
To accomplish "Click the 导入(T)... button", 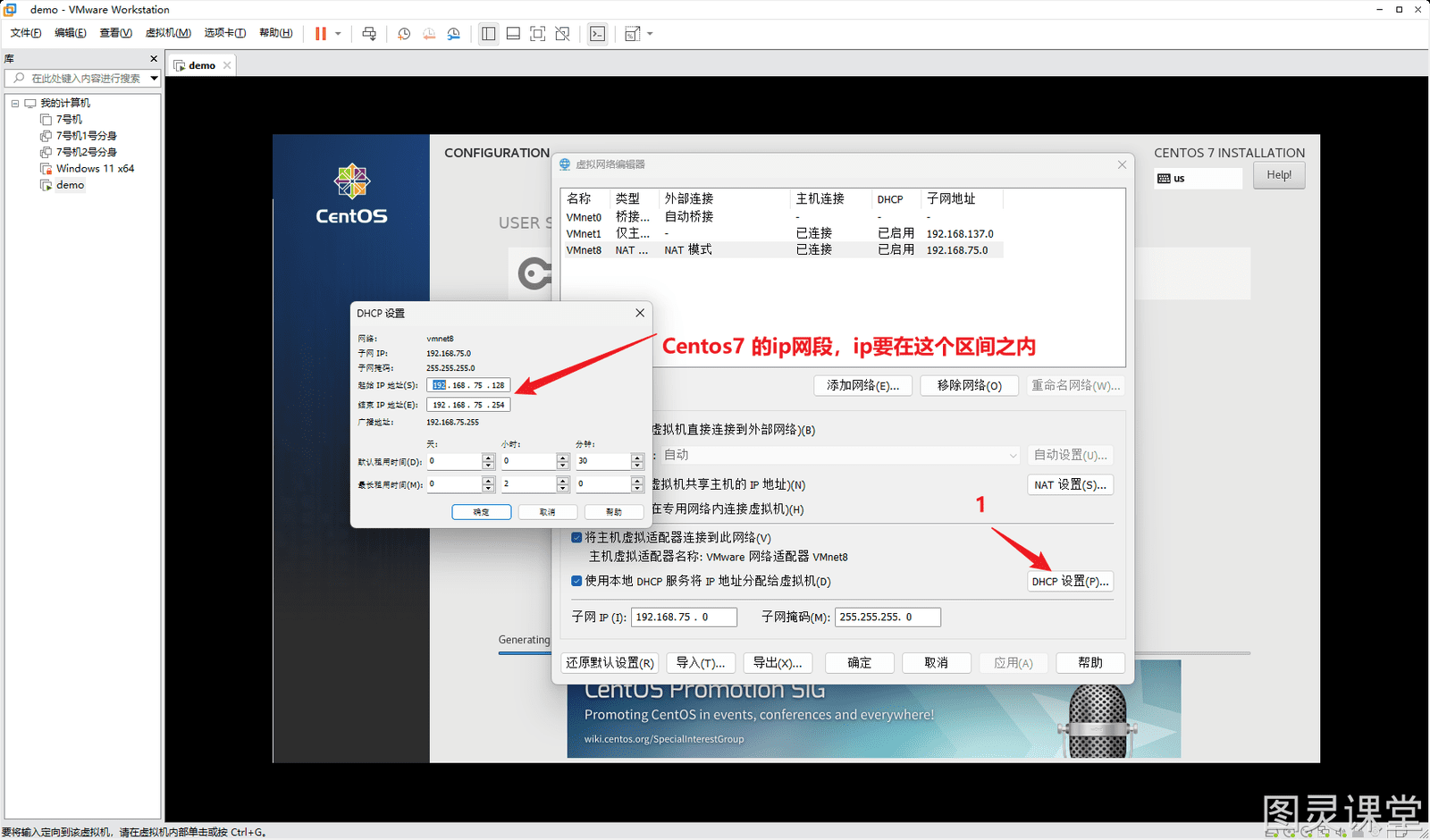I will coord(701,663).
